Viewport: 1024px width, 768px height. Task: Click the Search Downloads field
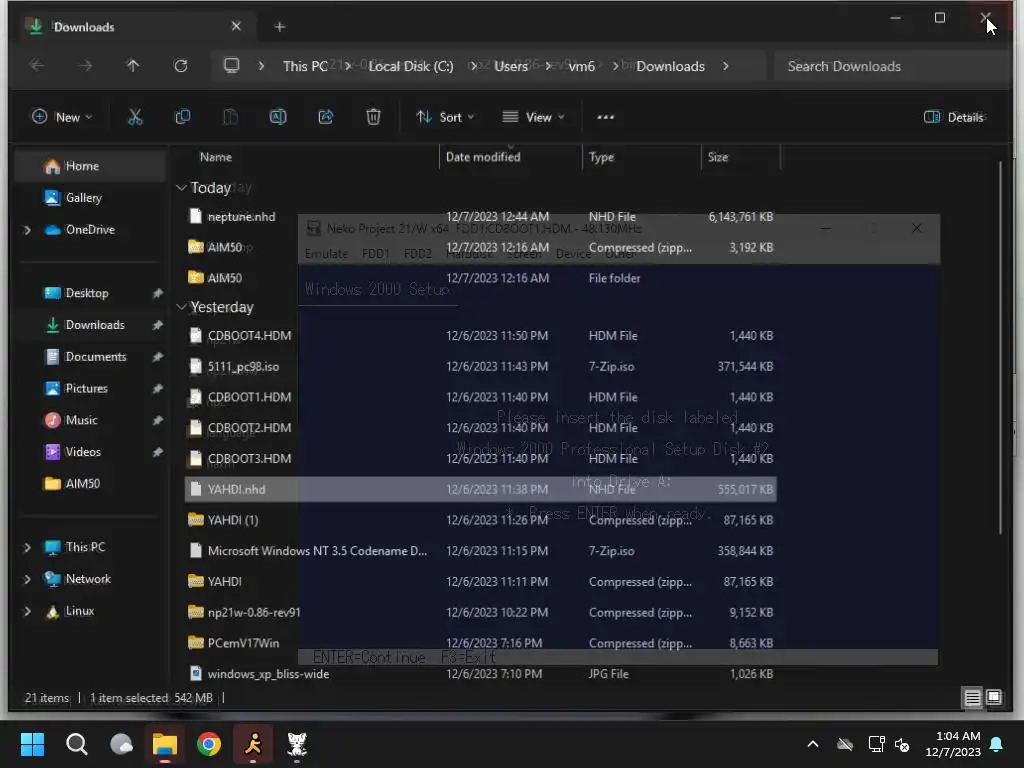tap(891, 66)
